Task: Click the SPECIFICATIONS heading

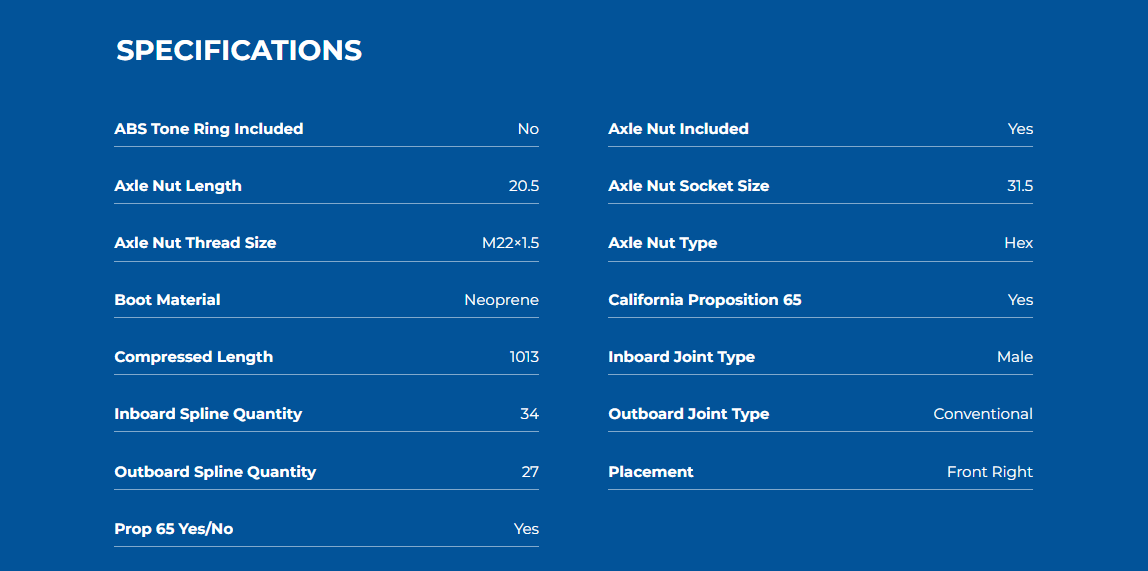Action: pos(239,50)
